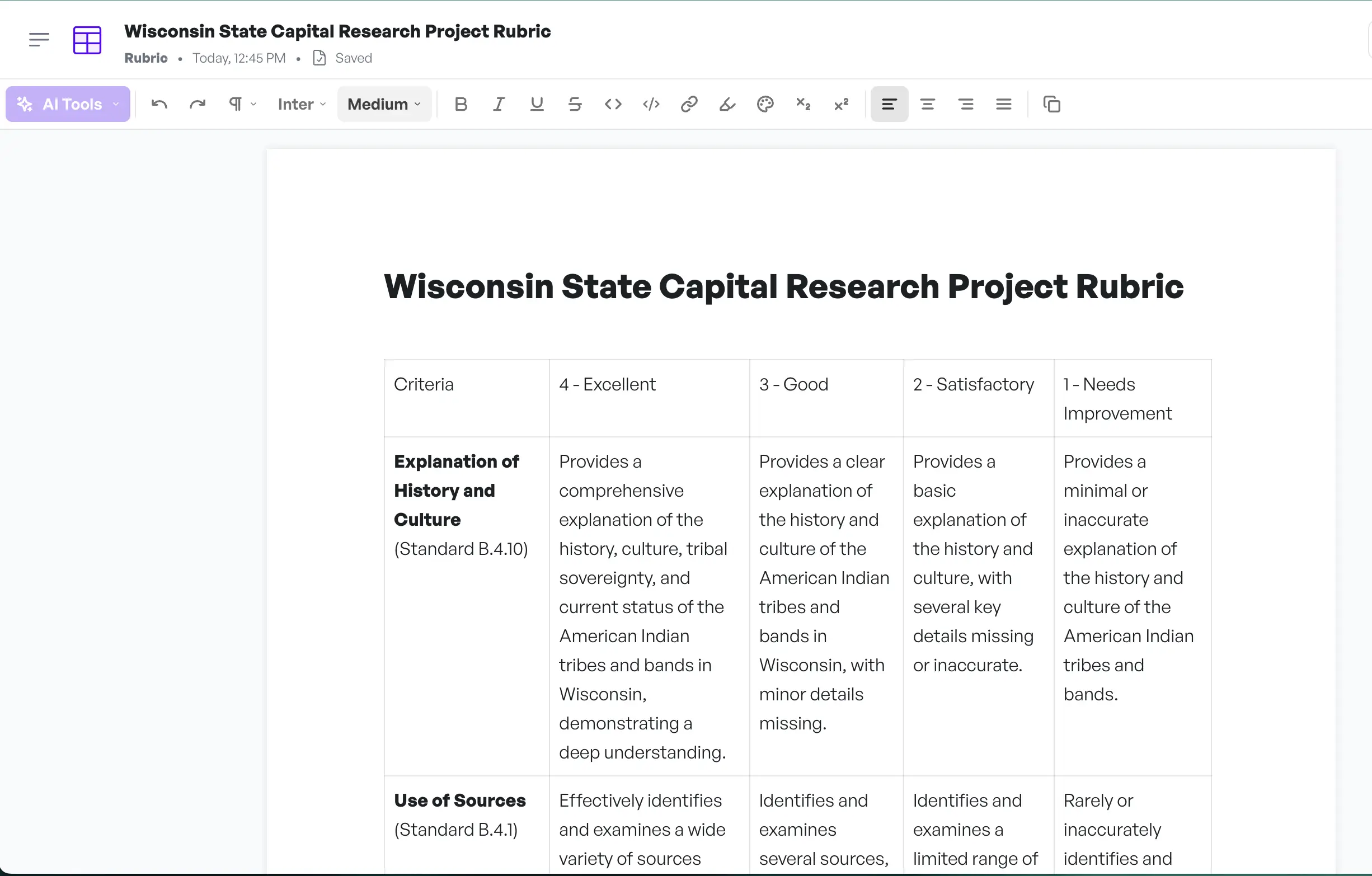Viewport: 1372px width, 876px height.
Task: Click the (Standard B.4.10) text
Action: coord(461,549)
